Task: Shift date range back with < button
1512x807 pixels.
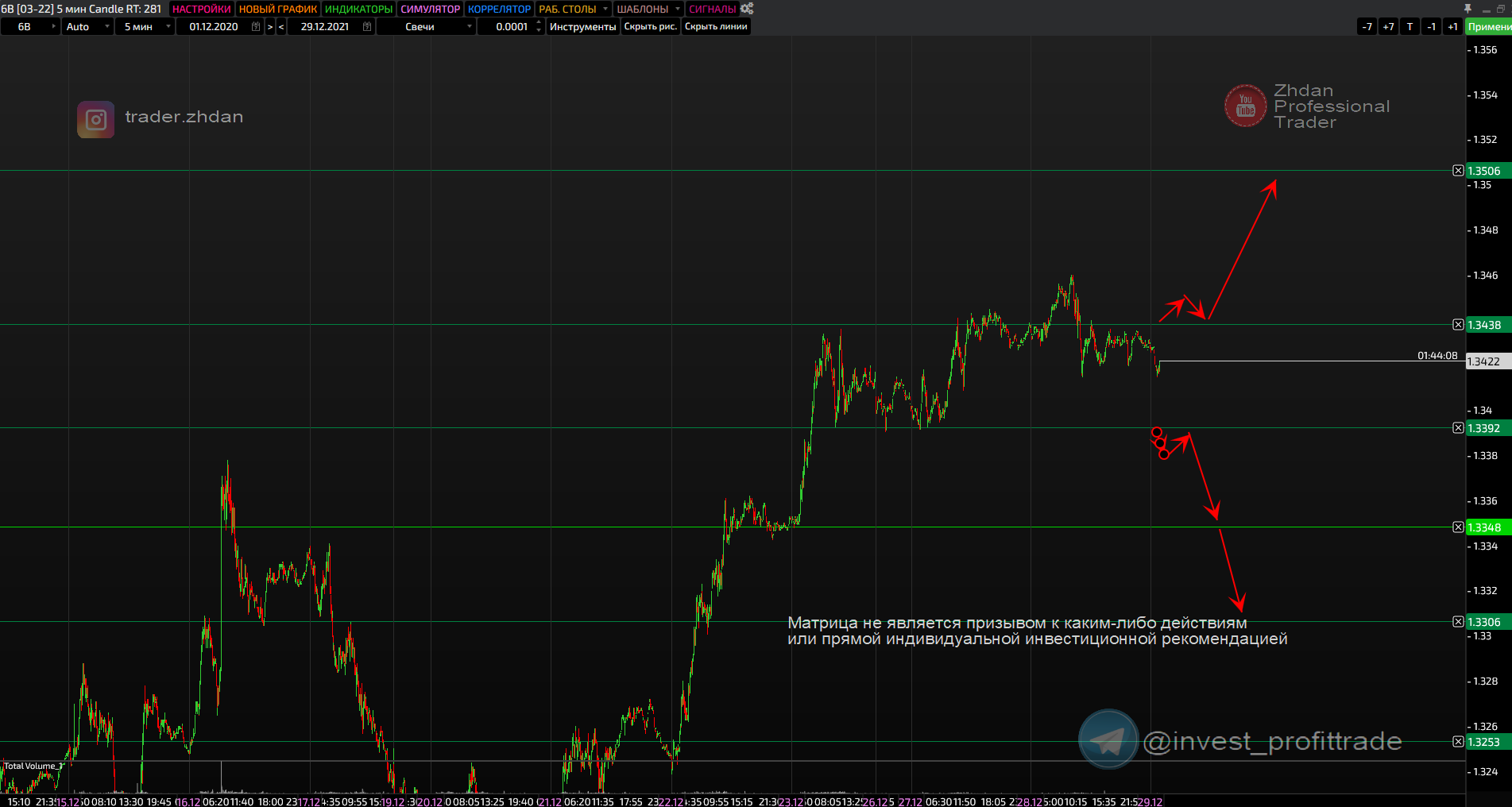Action: (x=281, y=26)
